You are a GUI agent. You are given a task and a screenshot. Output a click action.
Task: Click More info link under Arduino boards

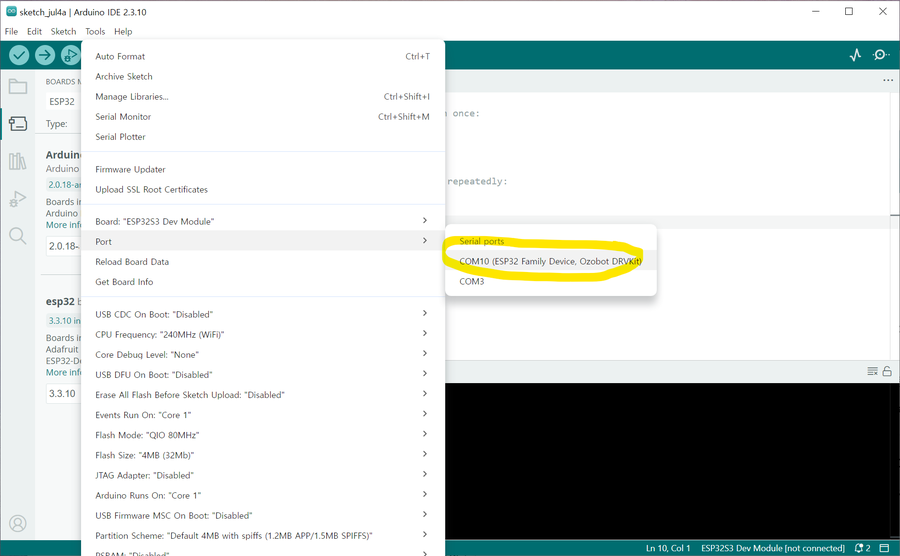[x=63, y=225]
